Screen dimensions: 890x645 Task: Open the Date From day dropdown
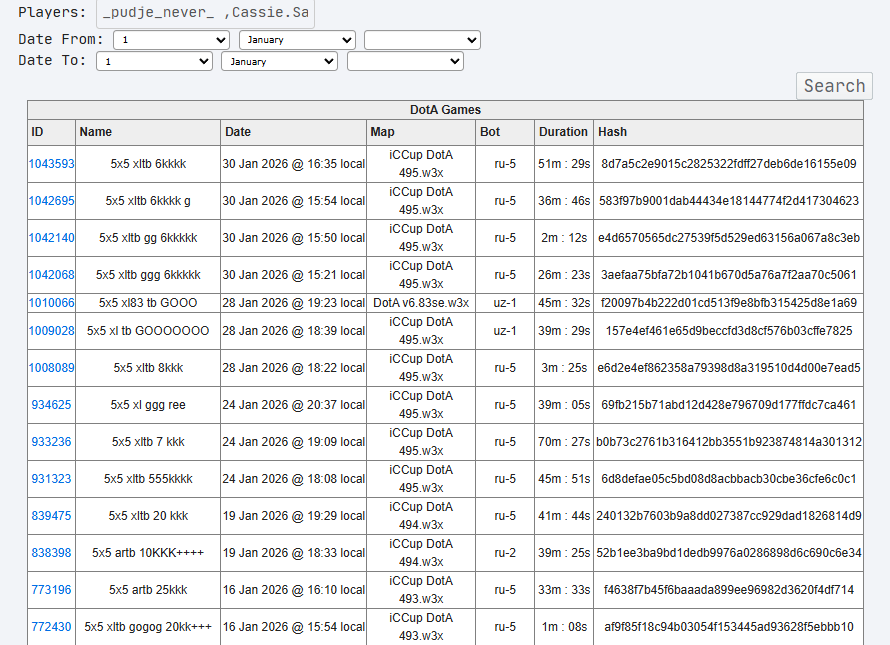coord(171,40)
